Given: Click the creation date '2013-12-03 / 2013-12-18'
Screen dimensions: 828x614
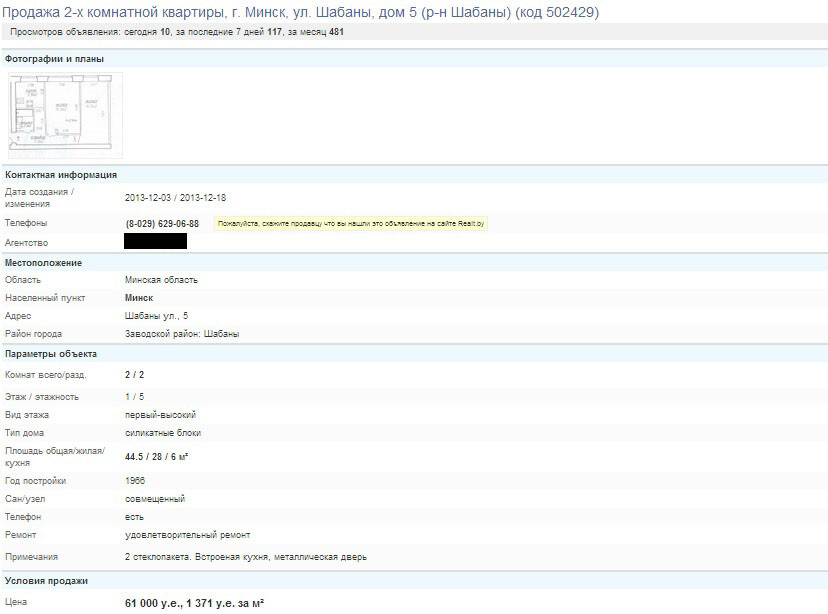Looking at the screenshot, I should [175, 198].
